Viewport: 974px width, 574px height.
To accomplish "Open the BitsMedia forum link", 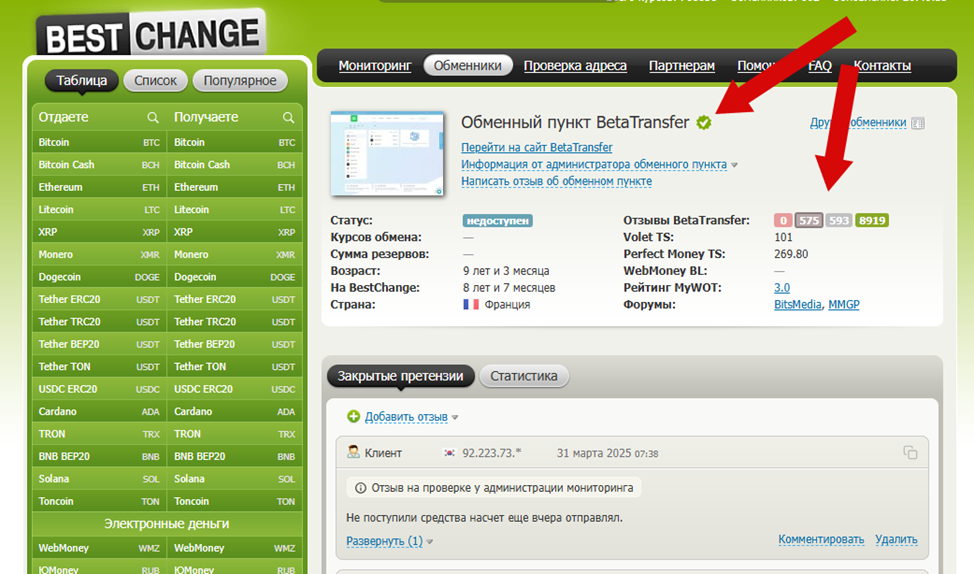I will [798, 304].
